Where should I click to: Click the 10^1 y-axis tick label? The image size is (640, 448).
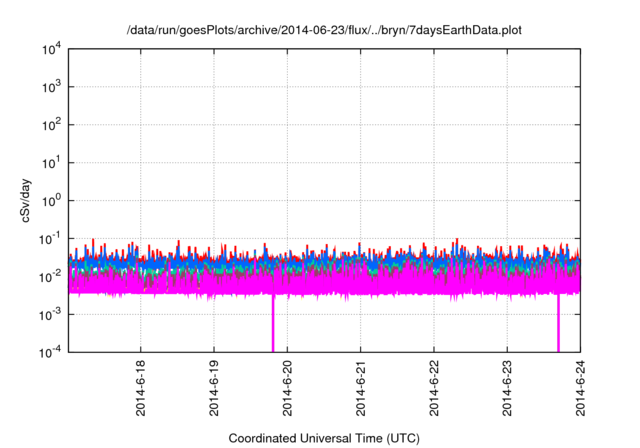tap(51, 163)
